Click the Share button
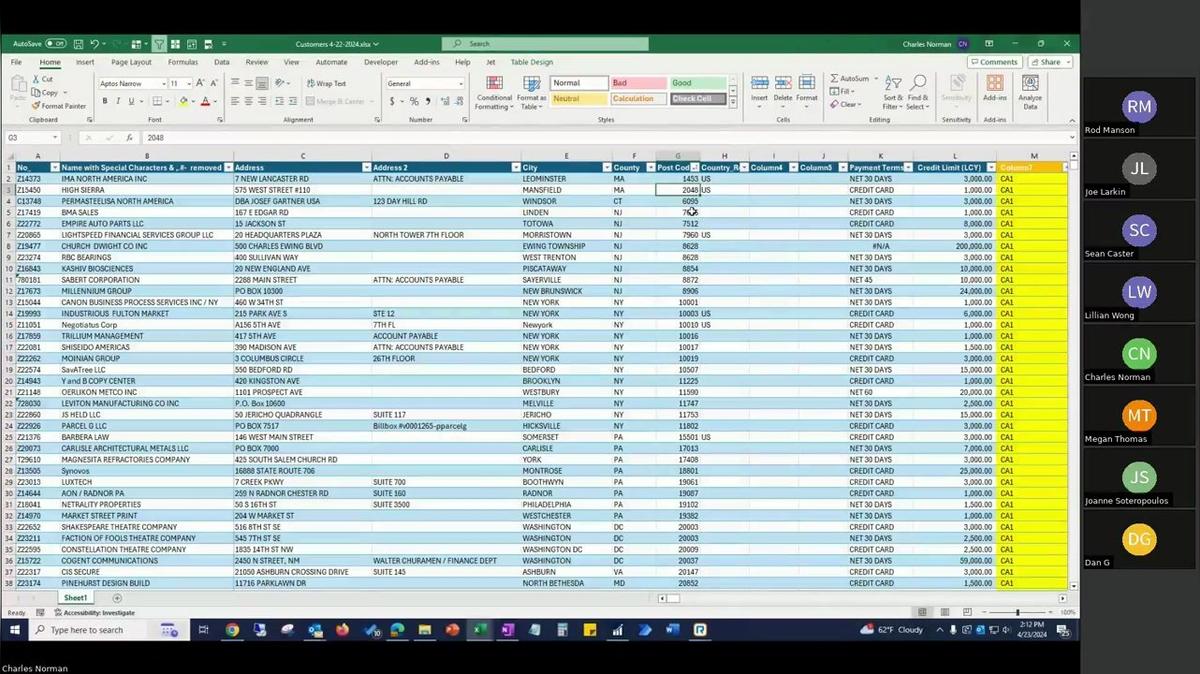Viewport: 1200px width, 674px height. click(x=1049, y=62)
